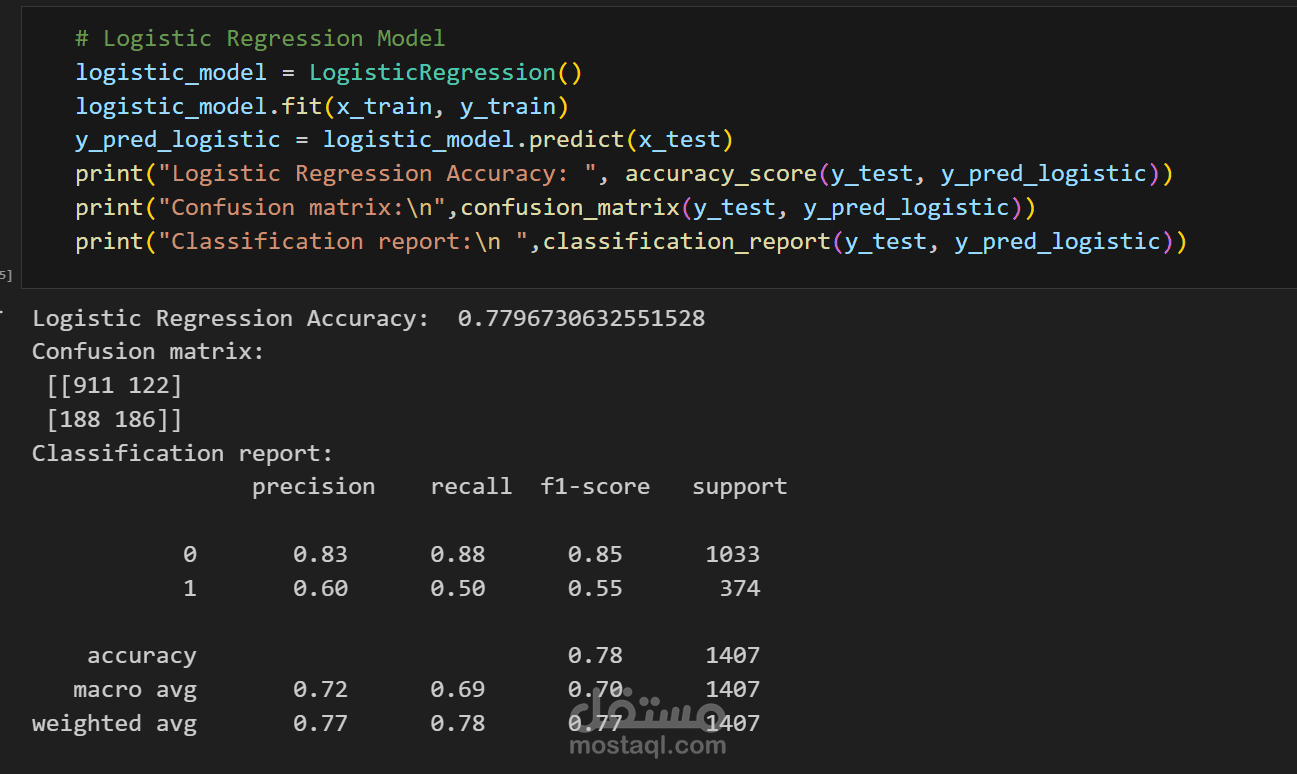Place cursor on LogisticRegression() constructor call
The width and height of the screenshot is (1297, 774).
click(x=445, y=73)
